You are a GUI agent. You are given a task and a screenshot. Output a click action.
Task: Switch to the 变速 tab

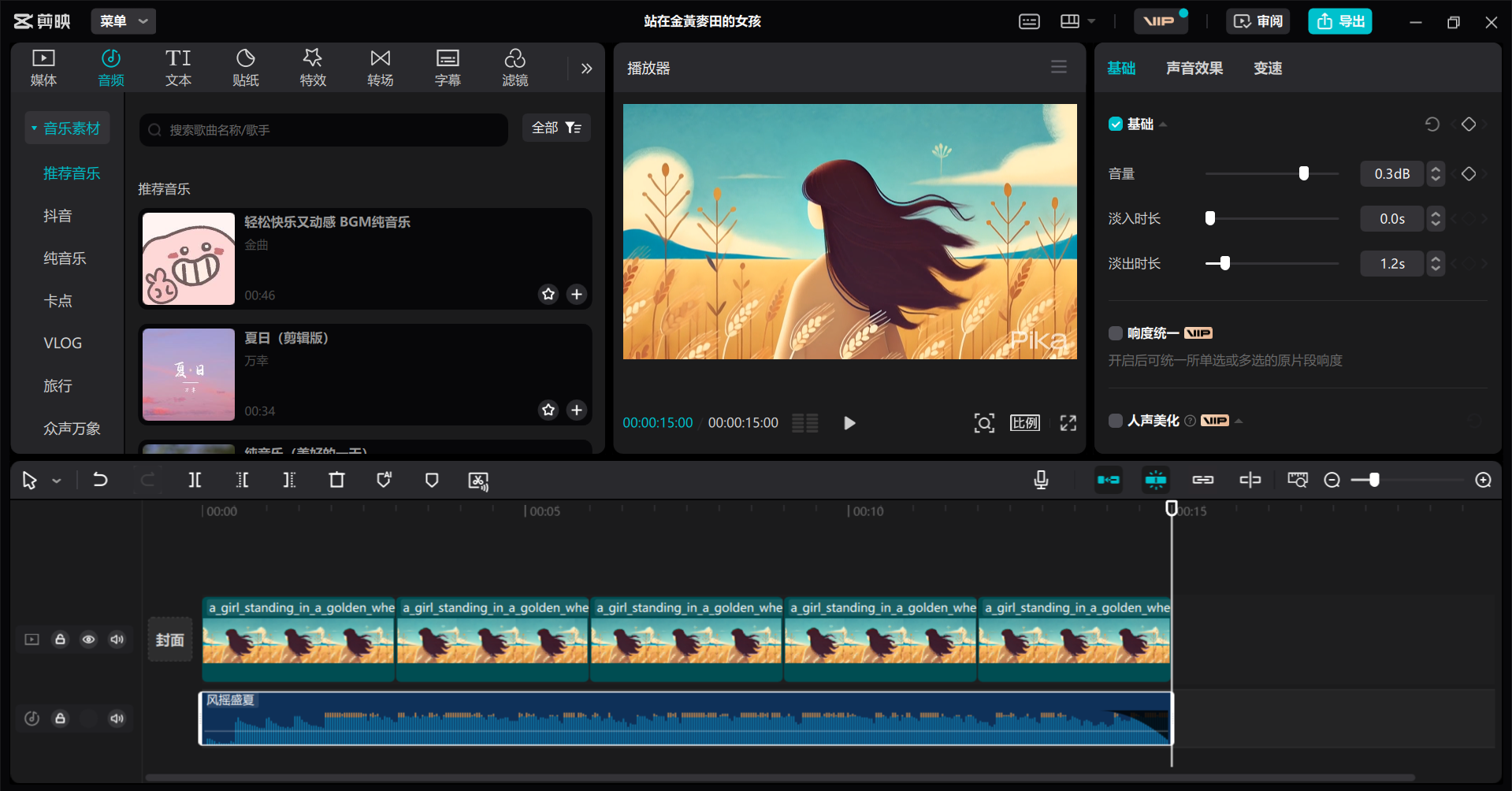pyautogui.click(x=1267, y=69)
